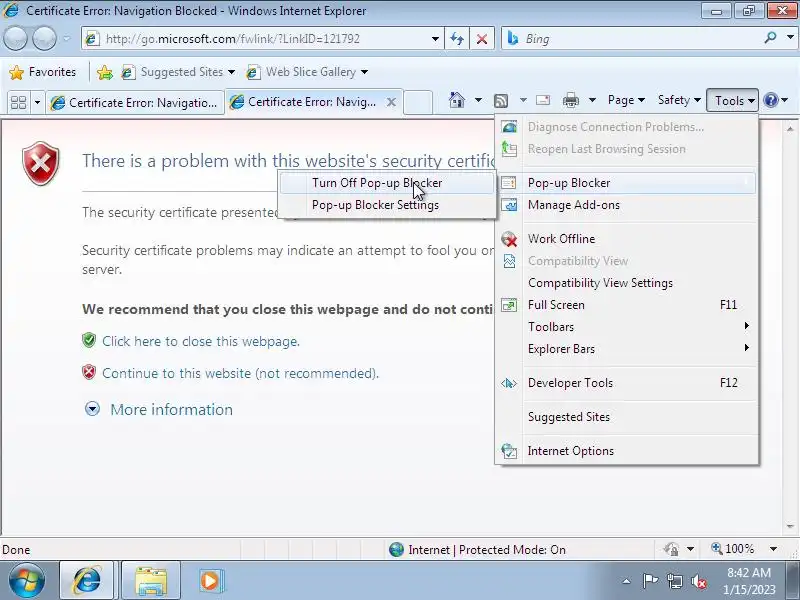Click the Back navigation button

(15, 38)
